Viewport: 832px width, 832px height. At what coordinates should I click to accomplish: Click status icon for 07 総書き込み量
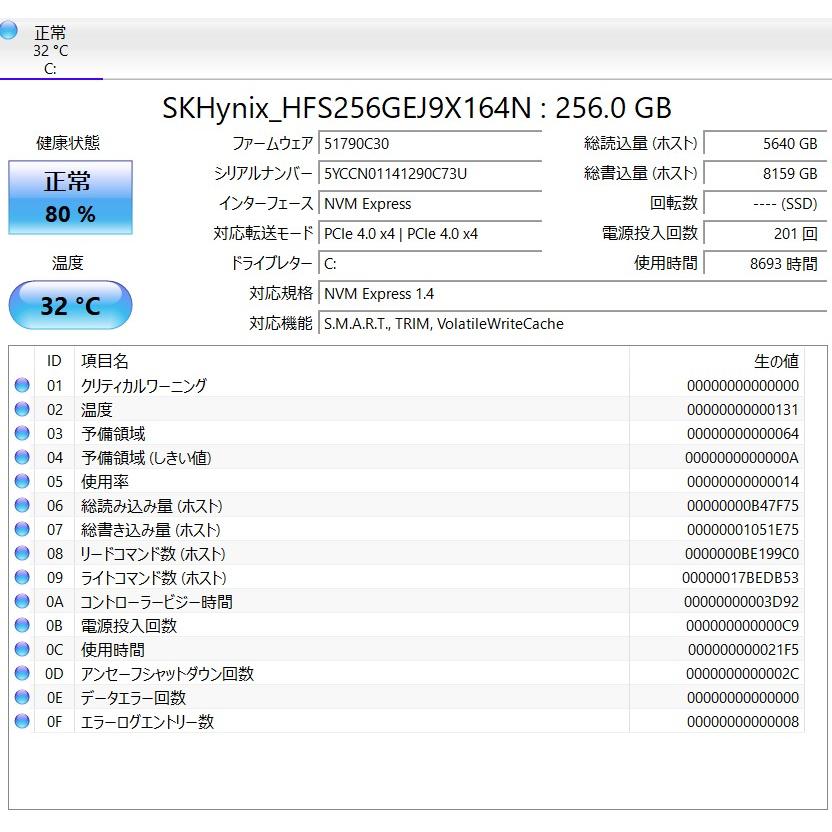(x=22, y=530)
